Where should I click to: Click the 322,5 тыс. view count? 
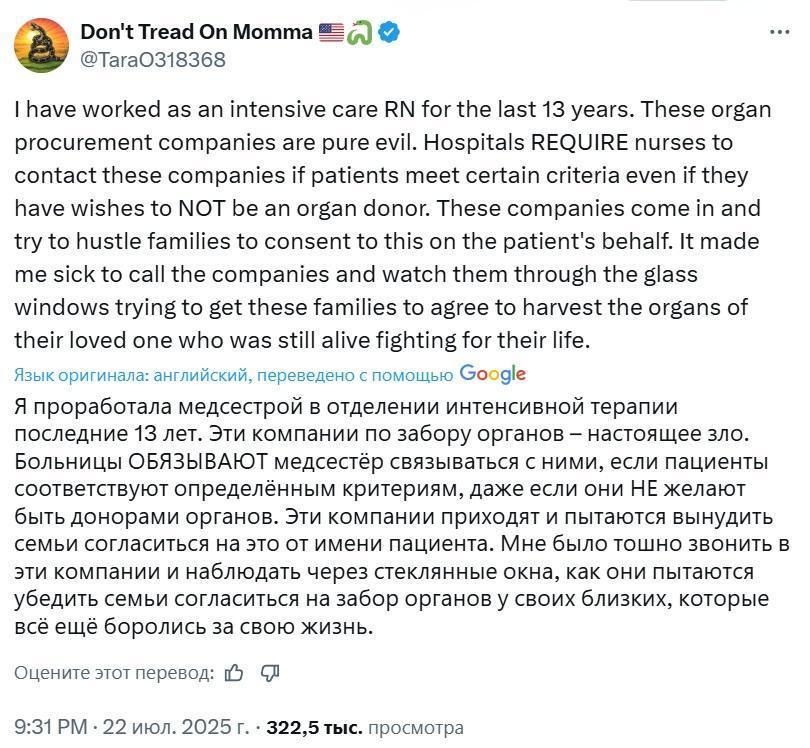coord(314,727)
